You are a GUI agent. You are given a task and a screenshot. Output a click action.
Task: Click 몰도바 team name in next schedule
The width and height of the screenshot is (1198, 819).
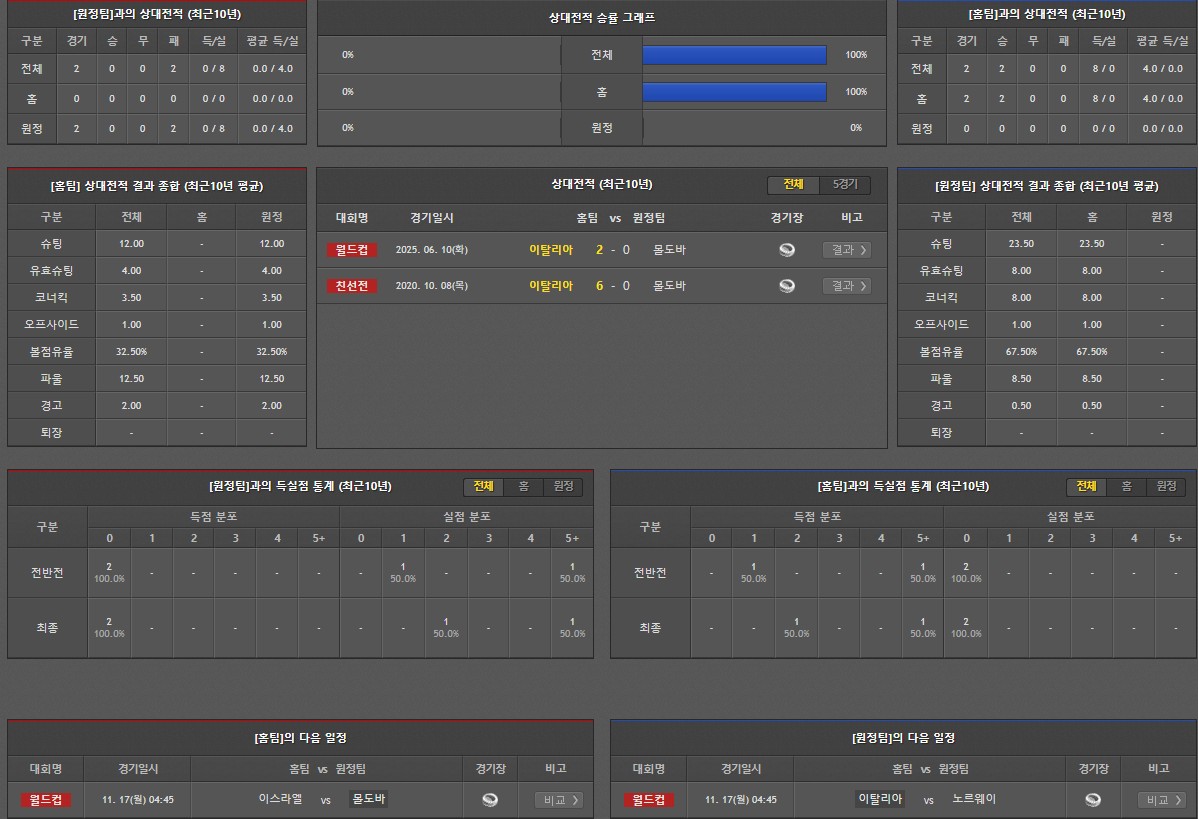[x=368, y=799]
